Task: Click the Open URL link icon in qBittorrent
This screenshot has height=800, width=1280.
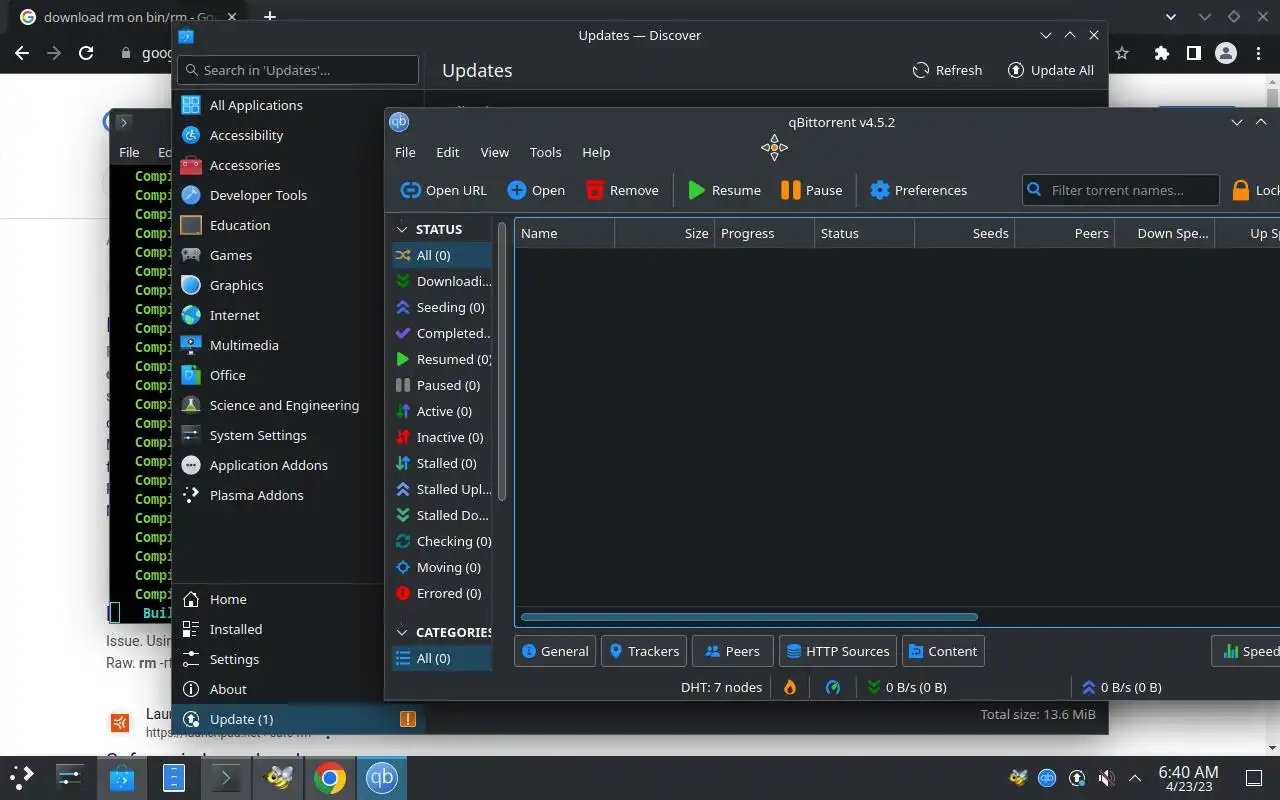Action: click(410, 190)
